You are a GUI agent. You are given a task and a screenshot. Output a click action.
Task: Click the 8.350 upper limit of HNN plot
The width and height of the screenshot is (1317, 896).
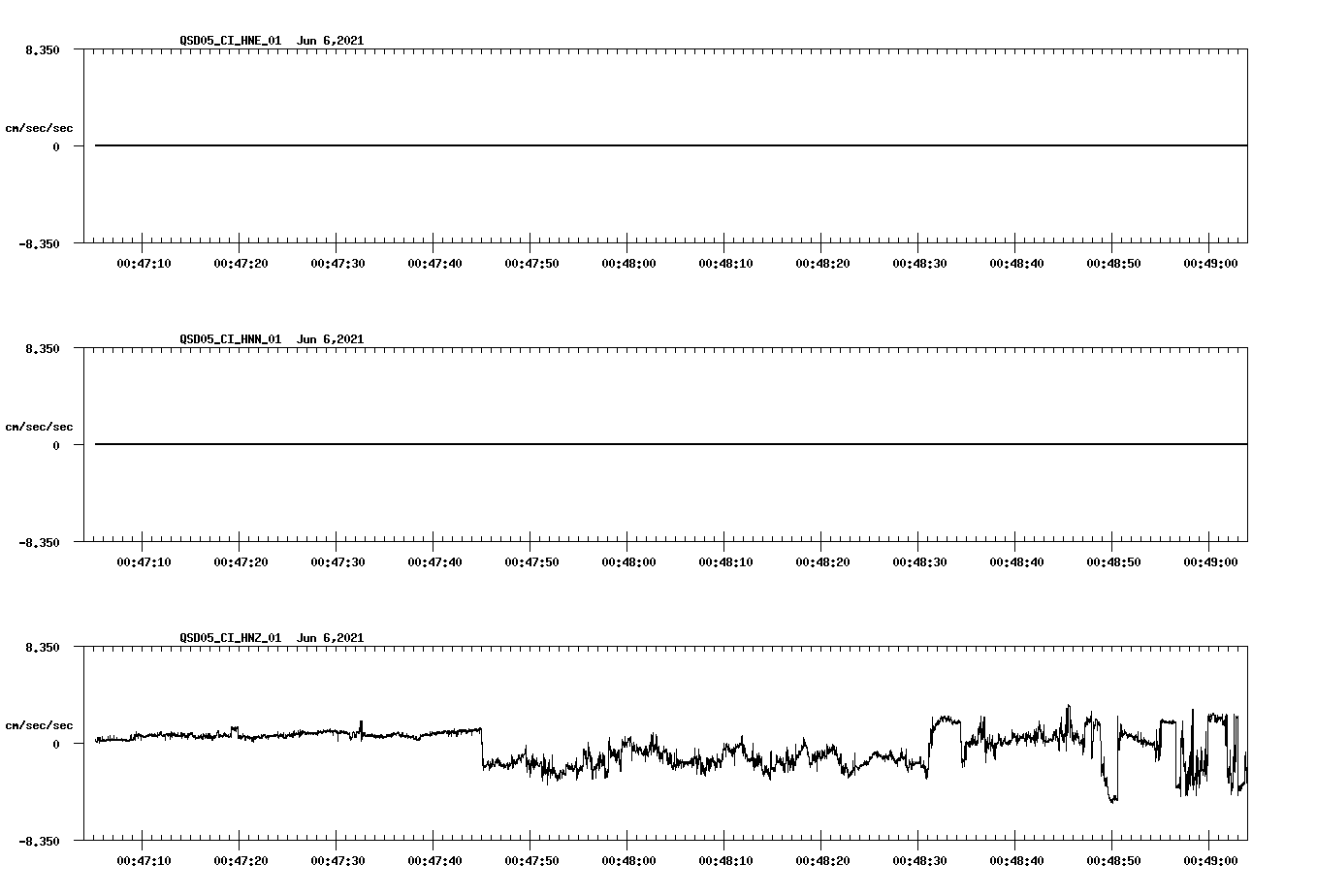(43, 349)
